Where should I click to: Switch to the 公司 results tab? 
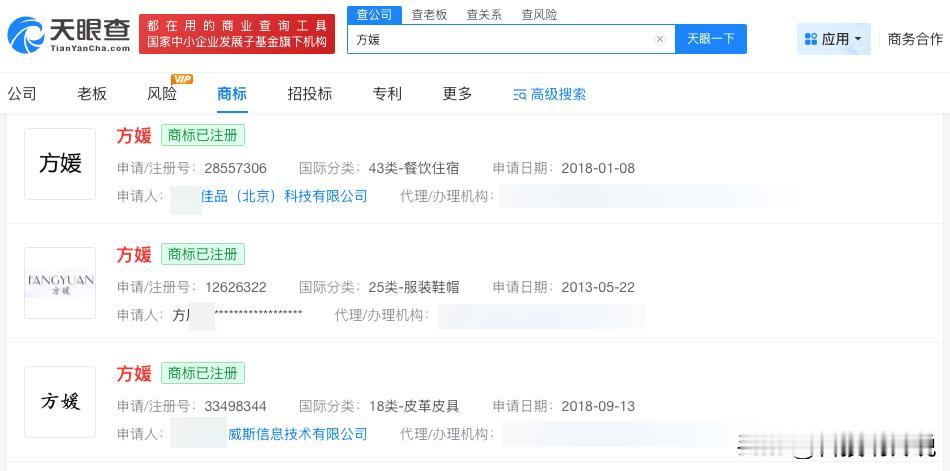click(x=22, y=93)
